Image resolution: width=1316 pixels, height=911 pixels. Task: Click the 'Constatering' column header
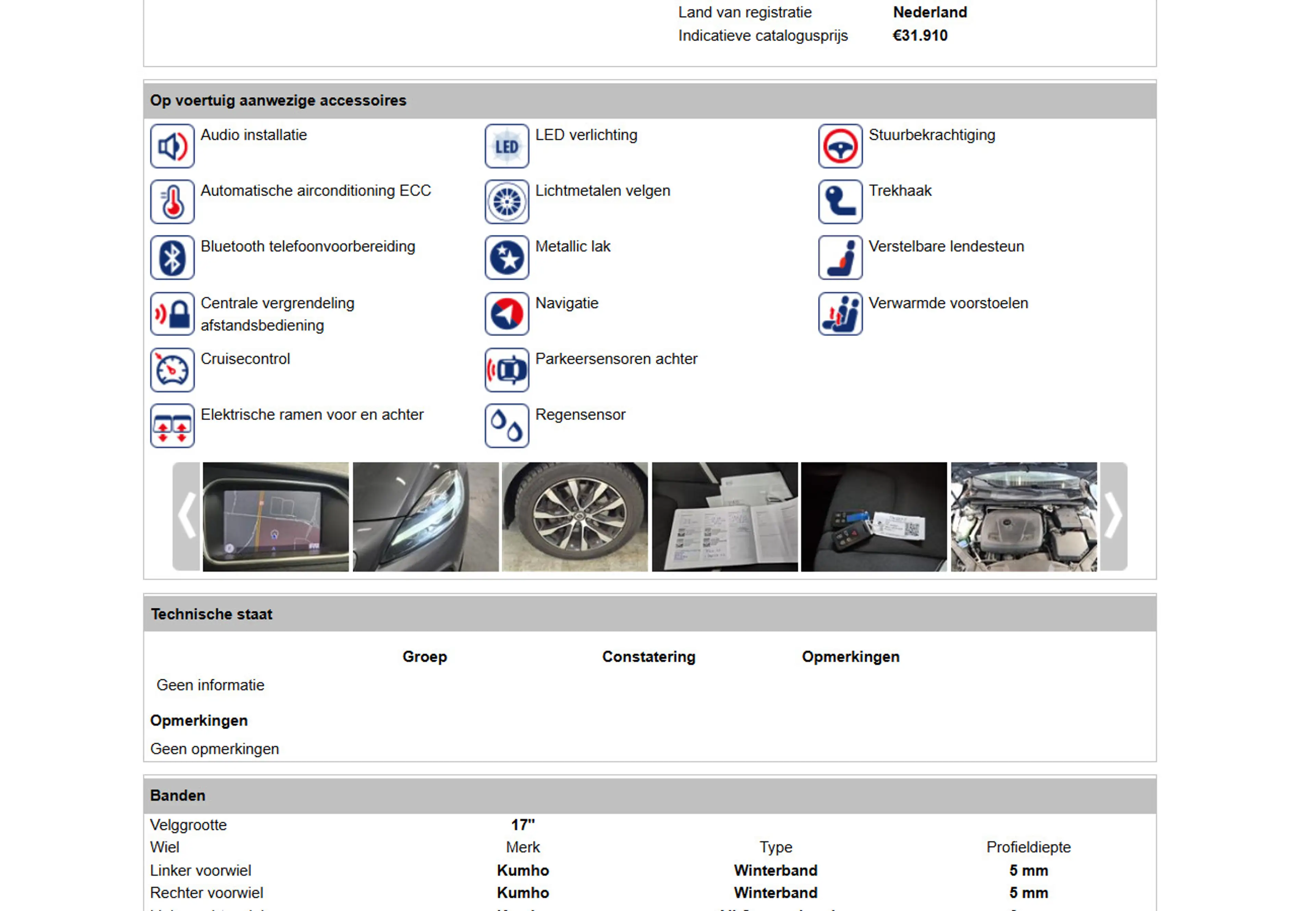tap(649, 656)
